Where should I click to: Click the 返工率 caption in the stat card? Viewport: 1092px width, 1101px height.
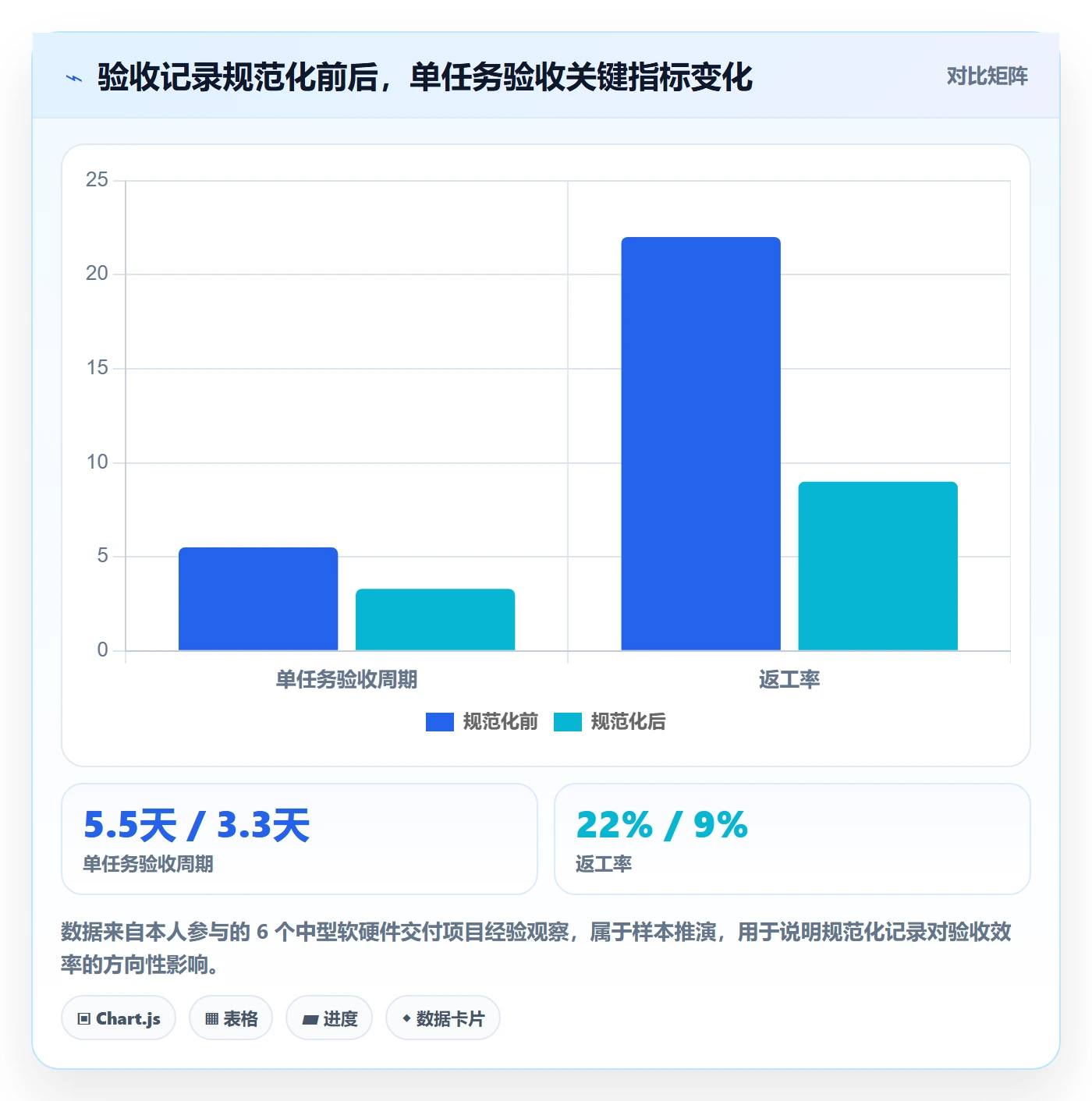tap(604, 864)
